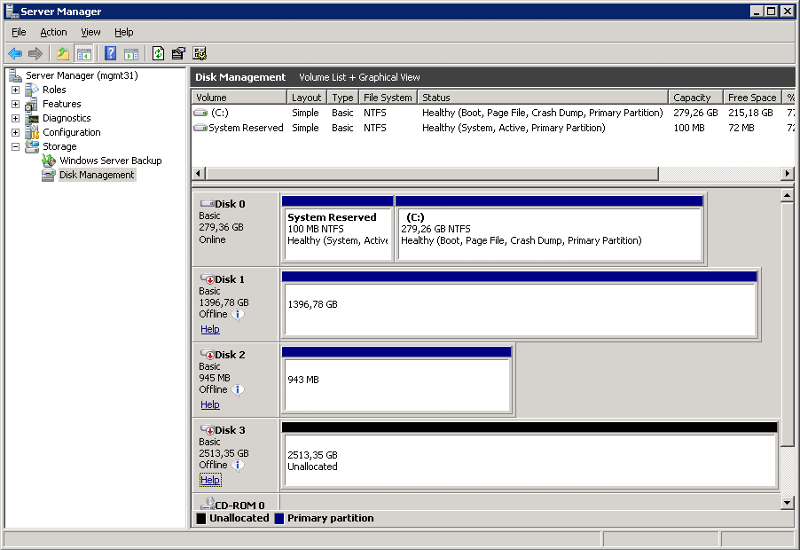This screenshot has height=550, width=800.
Task: Expand the Features tree node
Action: (x=15, y=104)
